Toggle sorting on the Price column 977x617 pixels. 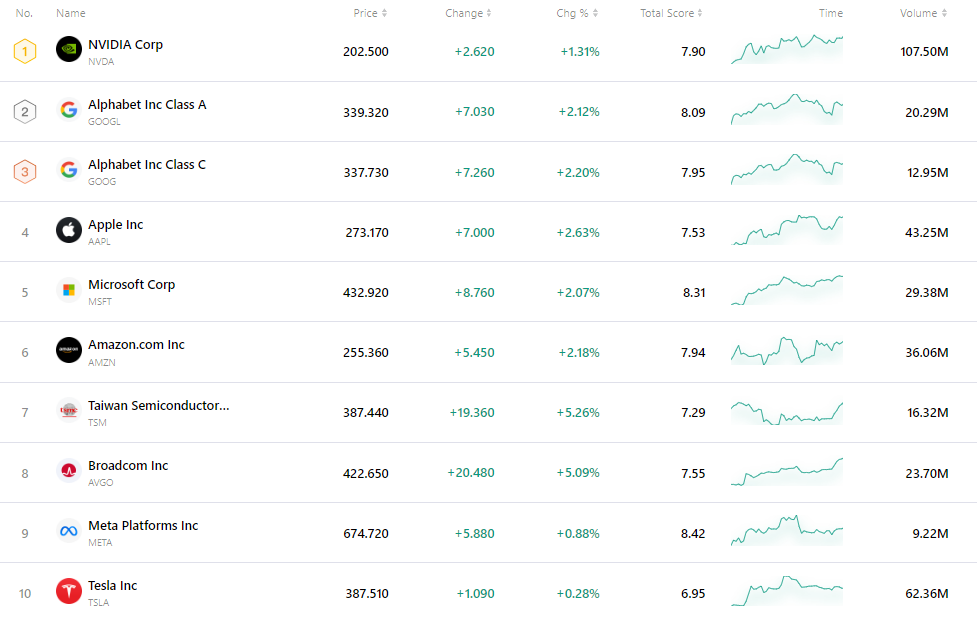point(384,13)
